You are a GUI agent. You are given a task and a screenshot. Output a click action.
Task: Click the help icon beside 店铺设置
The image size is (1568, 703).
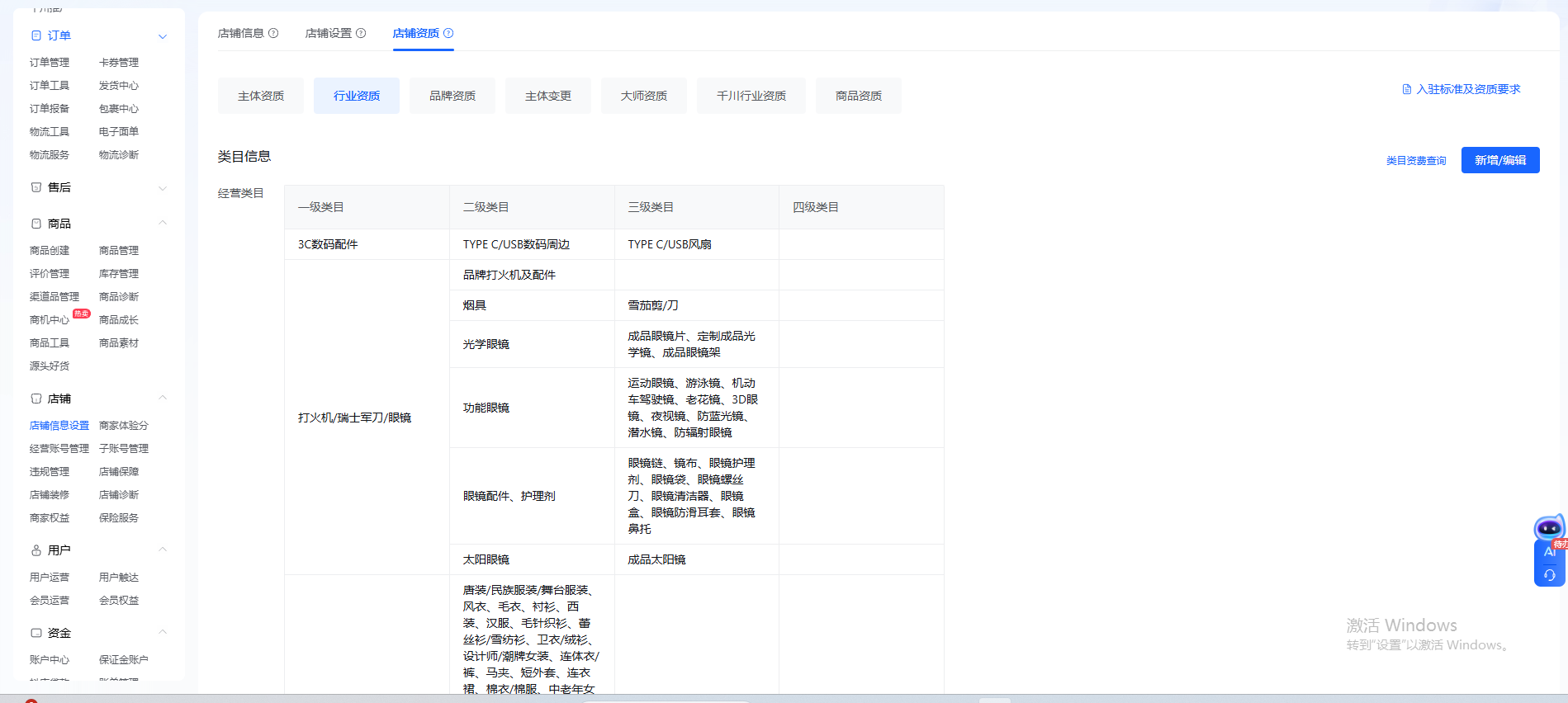tap(361, 33)
